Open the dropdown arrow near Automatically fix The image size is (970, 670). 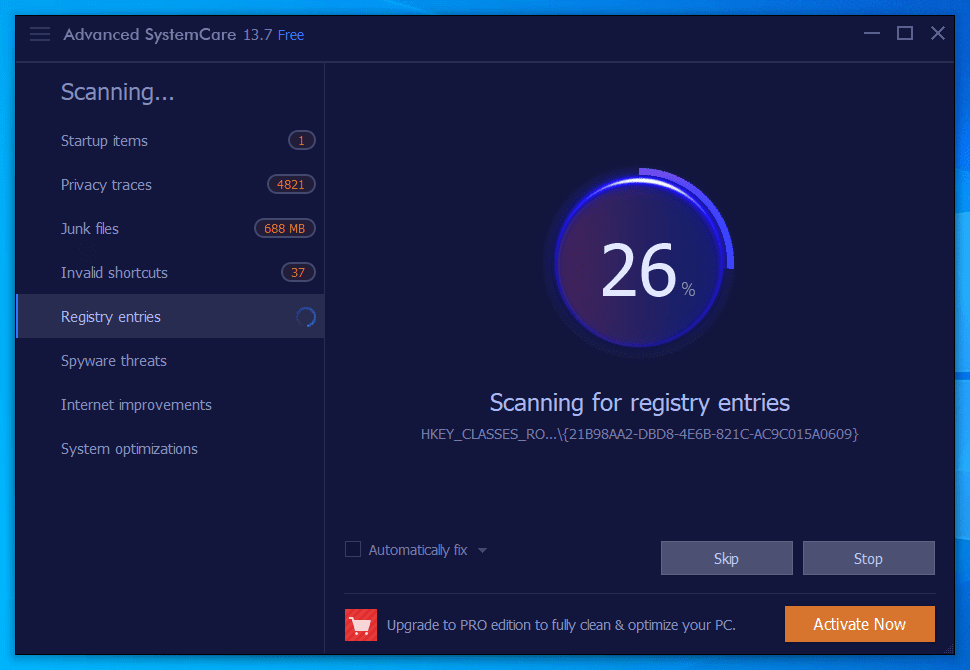tap(482, 549)
